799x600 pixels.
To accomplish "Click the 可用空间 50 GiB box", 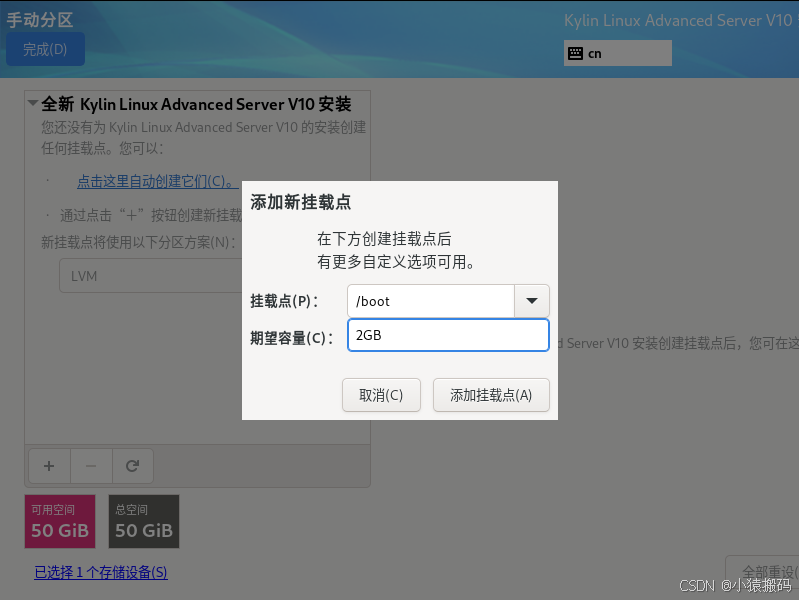I will 60,521.
